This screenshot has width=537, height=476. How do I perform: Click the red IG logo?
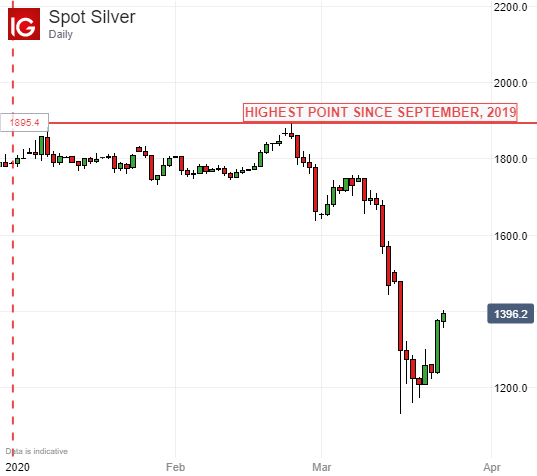tap(24, 24)
